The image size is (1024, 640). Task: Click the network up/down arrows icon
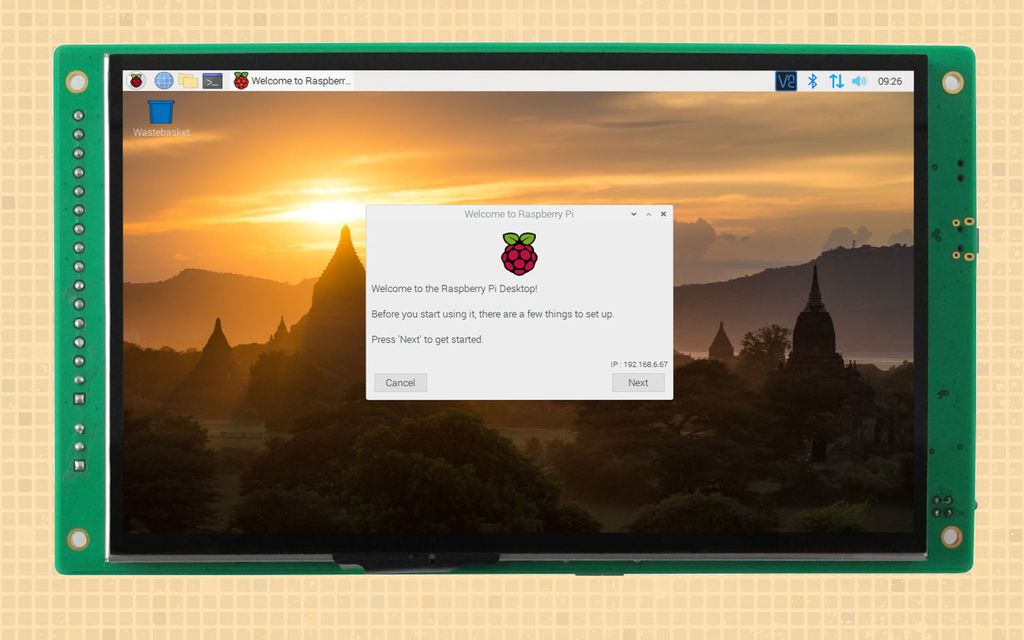pyautogui.click(x=836, y=80)
